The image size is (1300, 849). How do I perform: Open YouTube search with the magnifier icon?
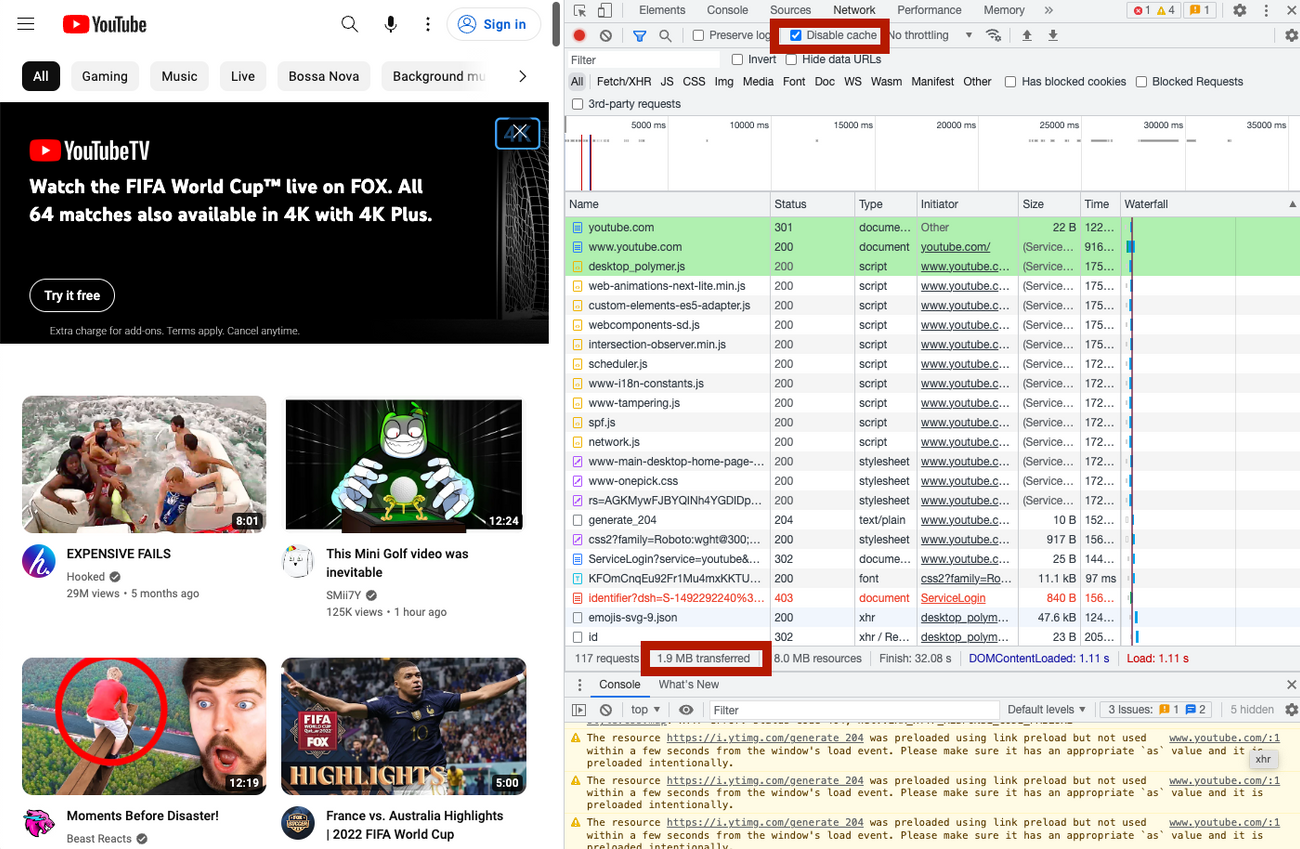(x=349, y=24)
